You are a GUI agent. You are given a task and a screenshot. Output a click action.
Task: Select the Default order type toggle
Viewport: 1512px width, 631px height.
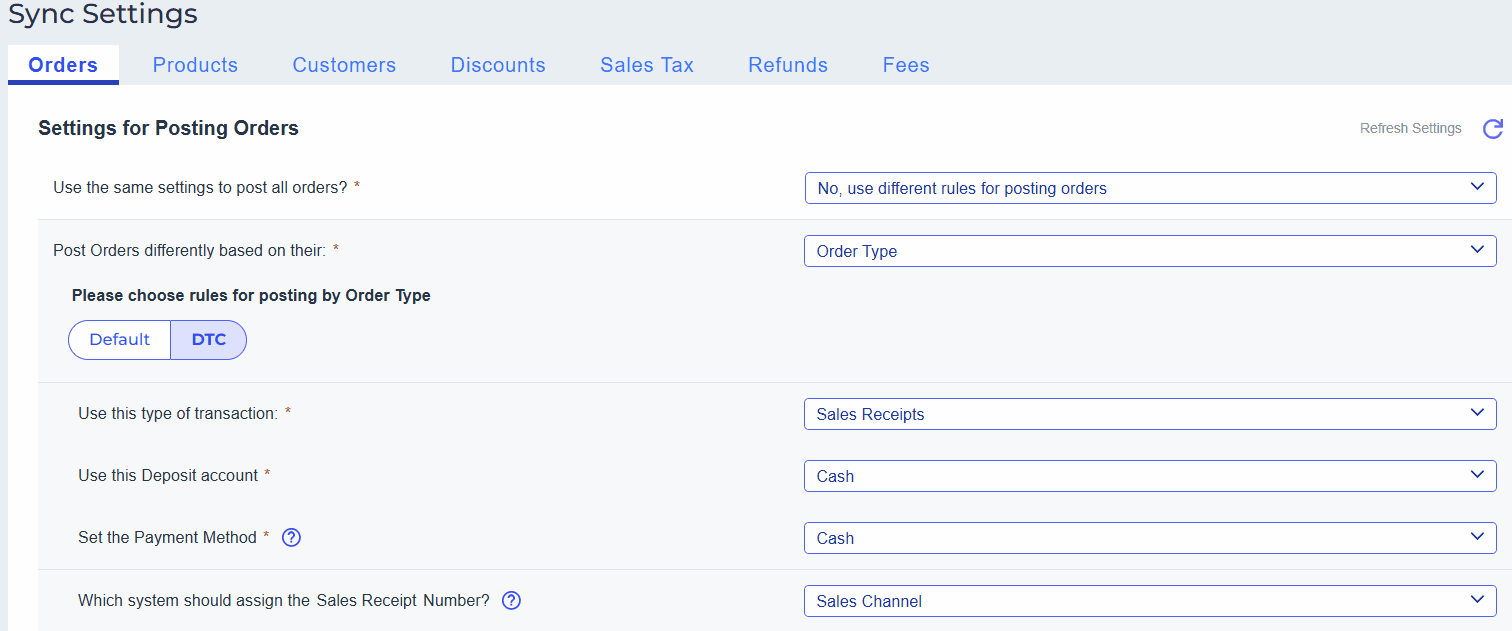[120, 340]
